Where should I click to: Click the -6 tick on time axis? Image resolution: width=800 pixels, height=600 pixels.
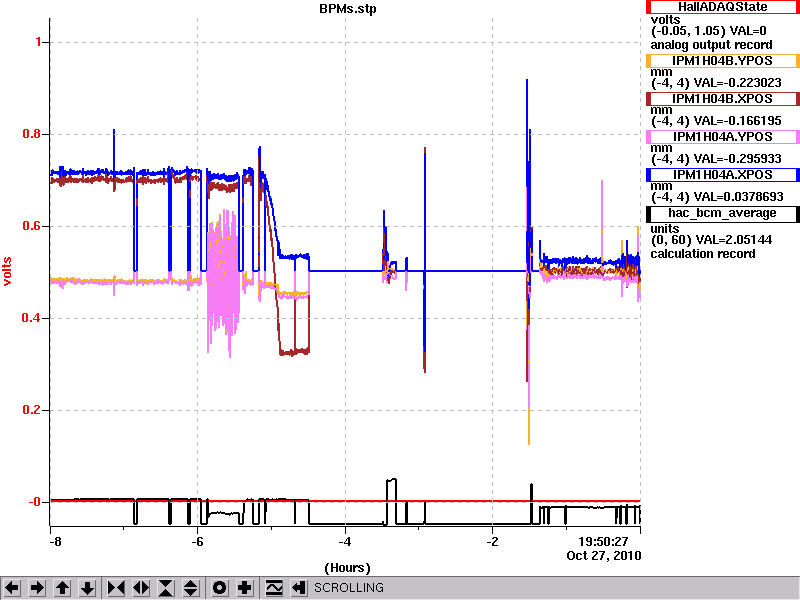point(197,542)
